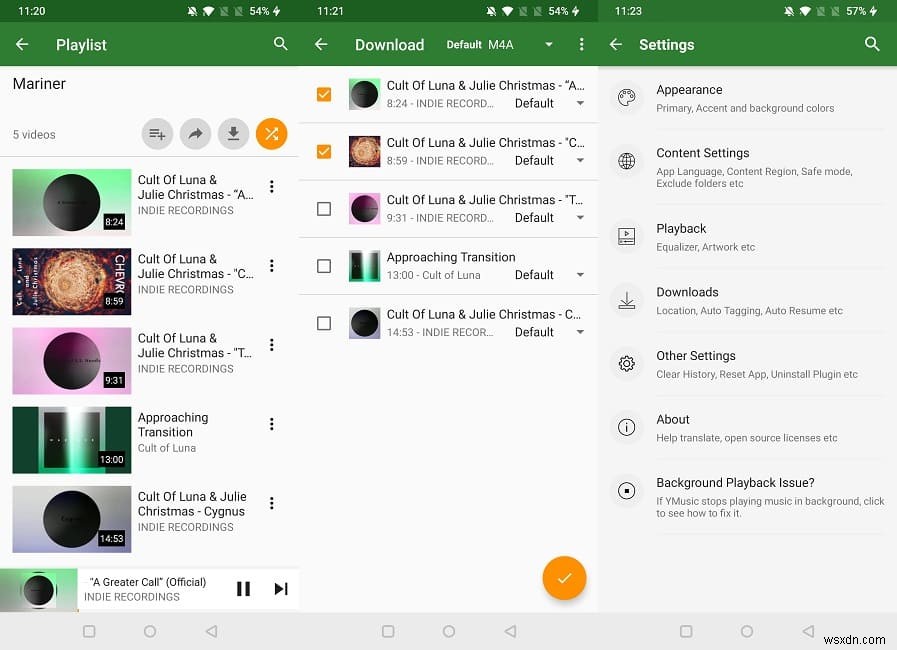Share the Mariner playlist
This screenshot has height=650, width=897.
coord(195,133)
